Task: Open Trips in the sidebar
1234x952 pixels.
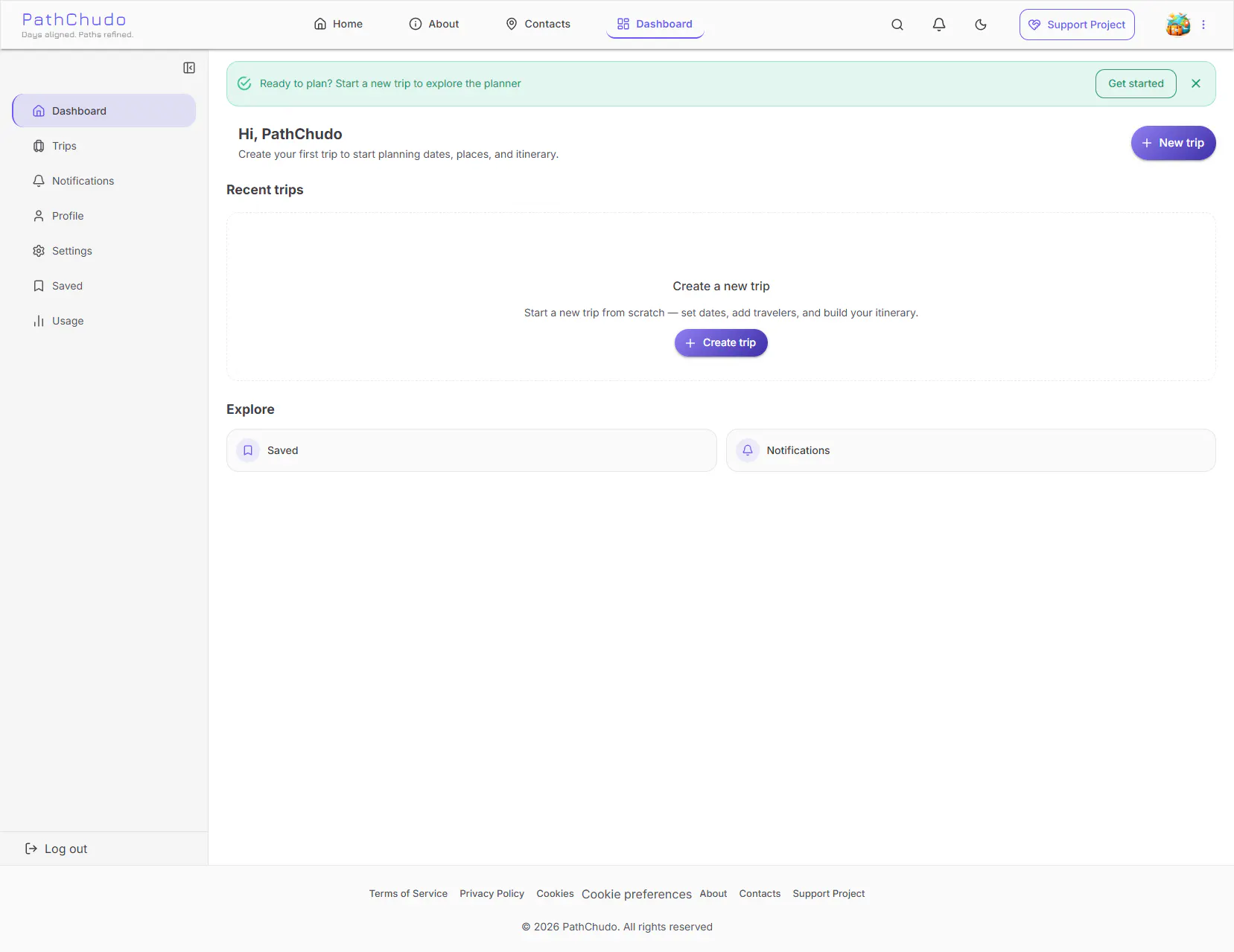Action: tap(104, 146)
